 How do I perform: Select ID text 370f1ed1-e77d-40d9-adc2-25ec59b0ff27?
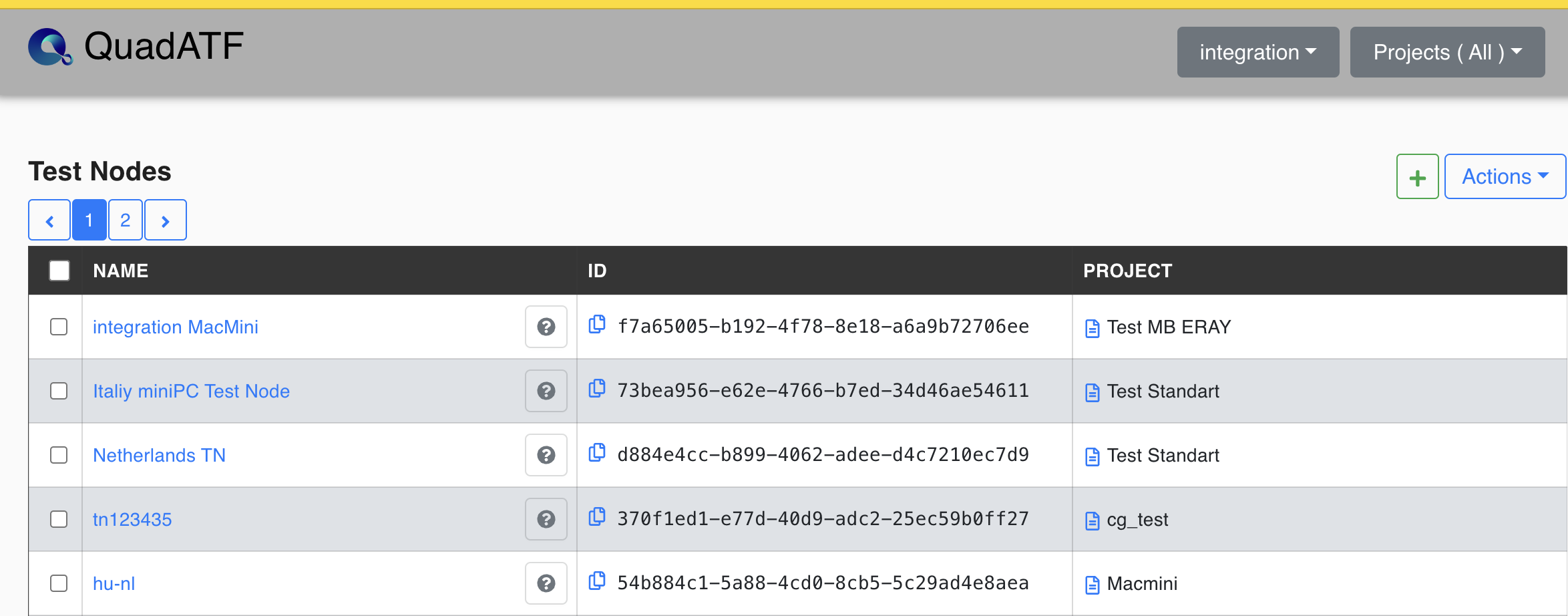pos(823,518)
